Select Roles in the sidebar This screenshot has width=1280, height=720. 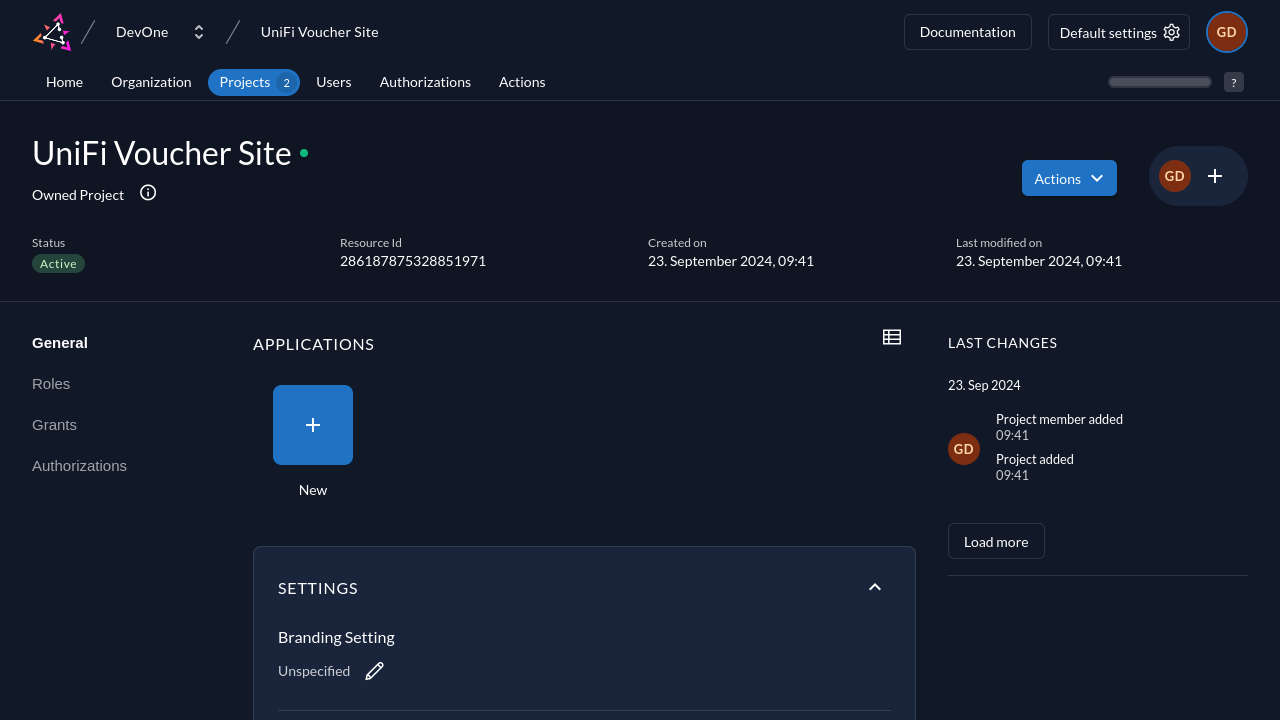50,383
